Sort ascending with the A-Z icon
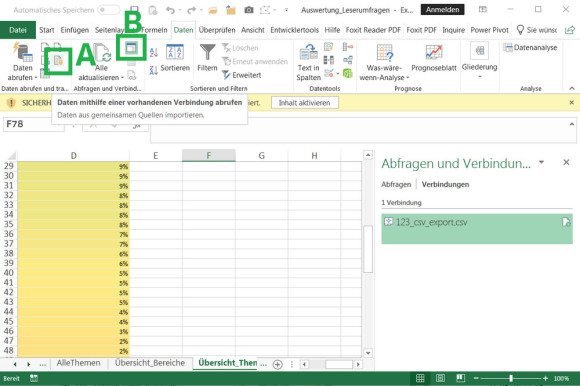The width and height of the screenshot is (580, 386). click(154, 52)
